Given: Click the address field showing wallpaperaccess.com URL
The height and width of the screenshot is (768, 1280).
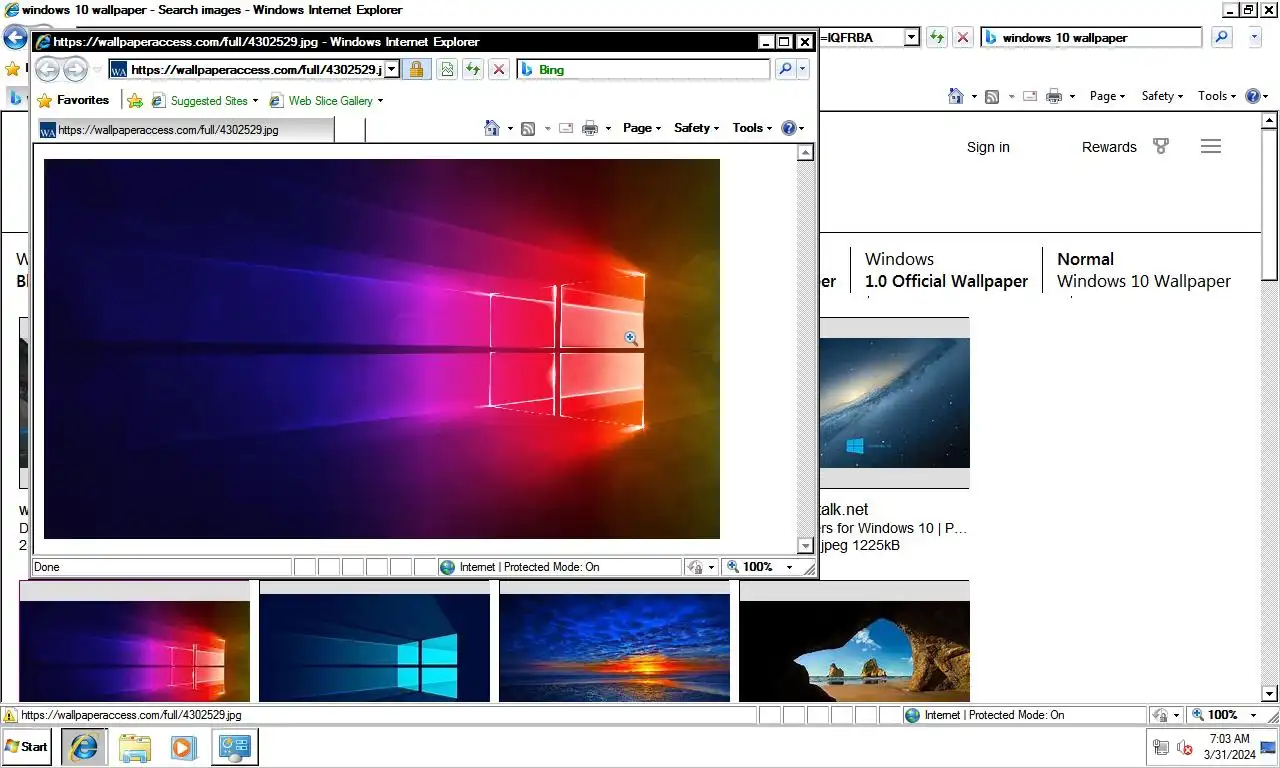Looking at the screenshot, I should (247, 69).
